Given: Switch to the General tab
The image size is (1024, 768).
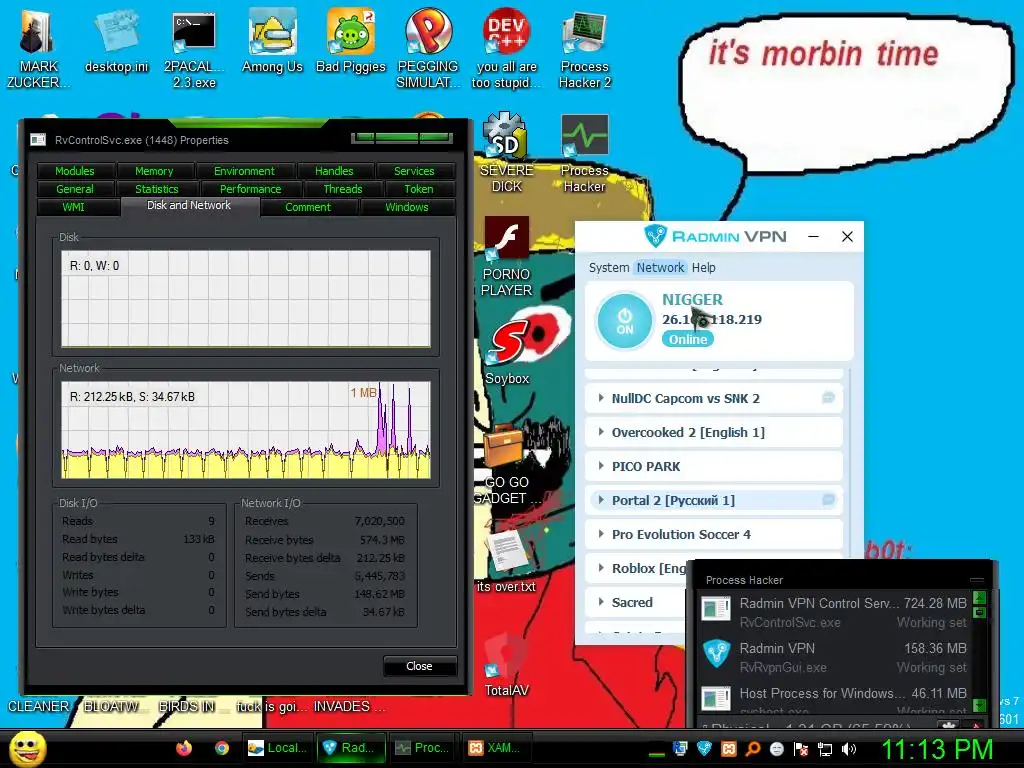Looking at the screenshot, I should tap(74, 189).
